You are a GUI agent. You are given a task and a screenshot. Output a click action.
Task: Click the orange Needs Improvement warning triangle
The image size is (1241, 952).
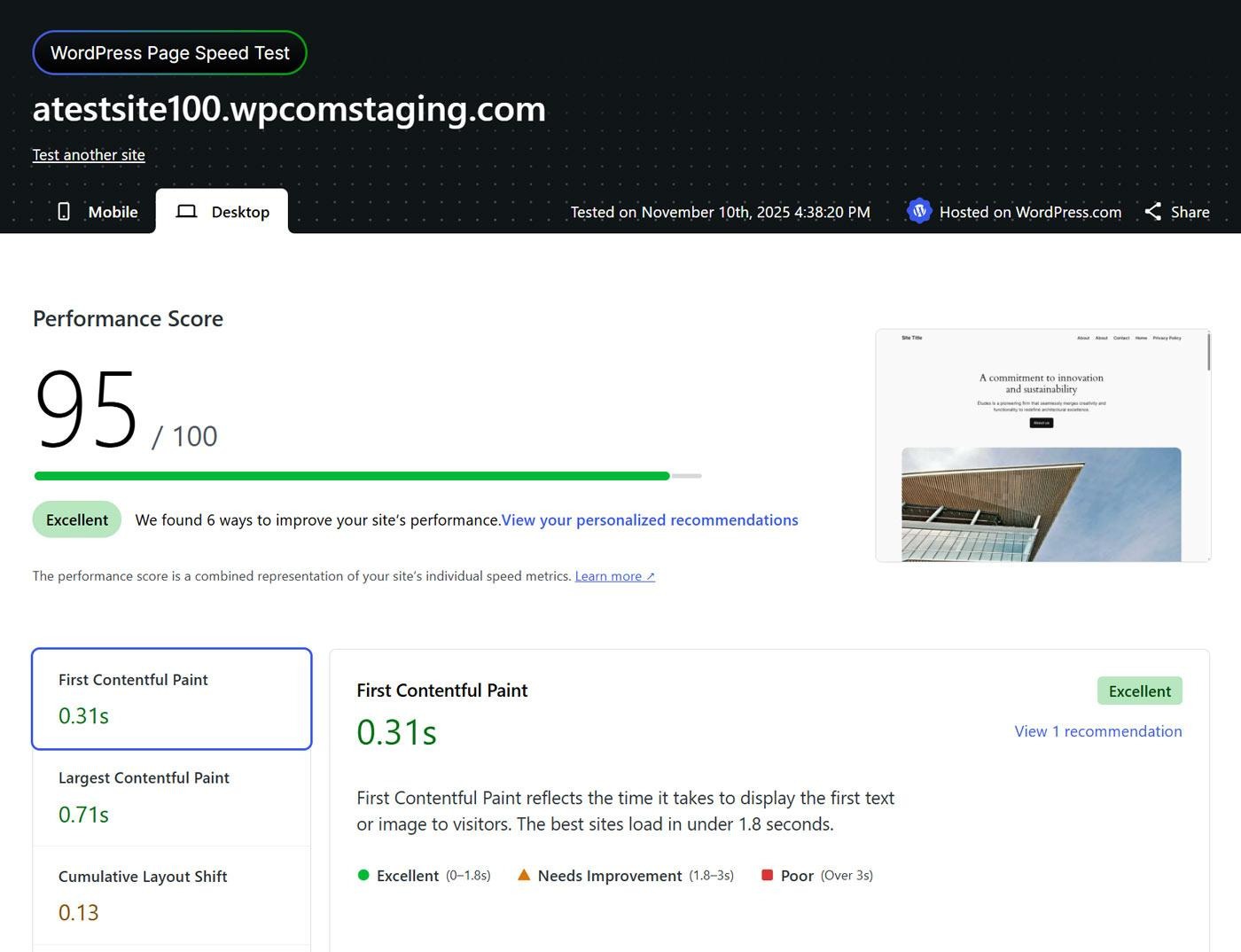tap(524, 875)
